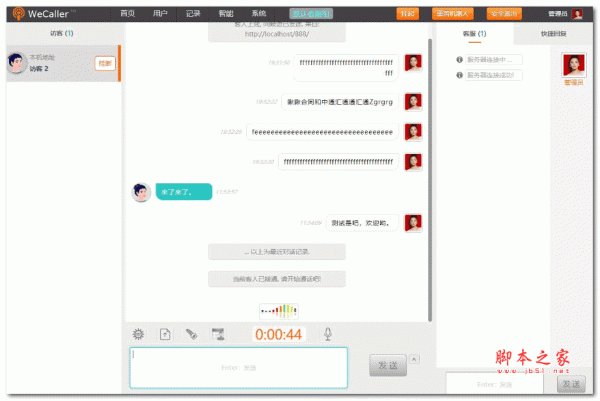This screenshot has width=600, height=401.
Task: Click the audio level meter icon
Action: pyautogui.click(x=279, y=311)
